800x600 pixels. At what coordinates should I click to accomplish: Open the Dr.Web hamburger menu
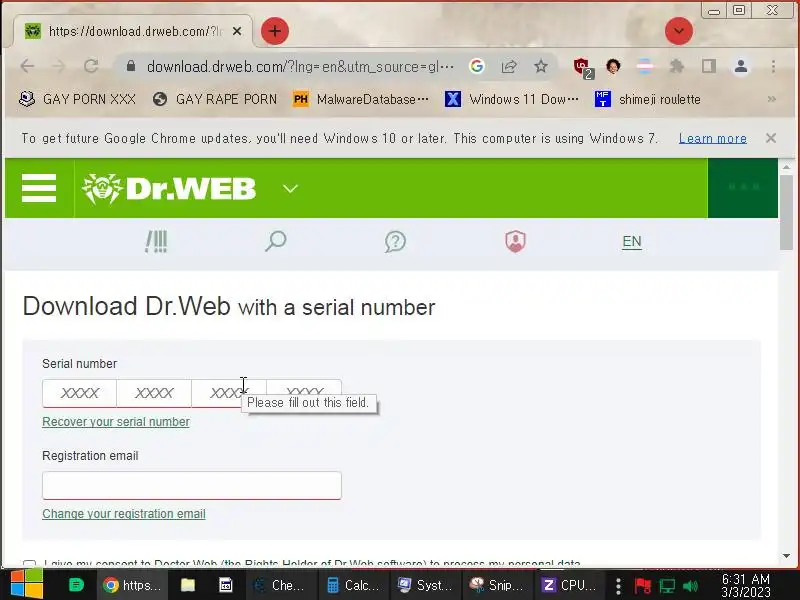pos(39,188)
